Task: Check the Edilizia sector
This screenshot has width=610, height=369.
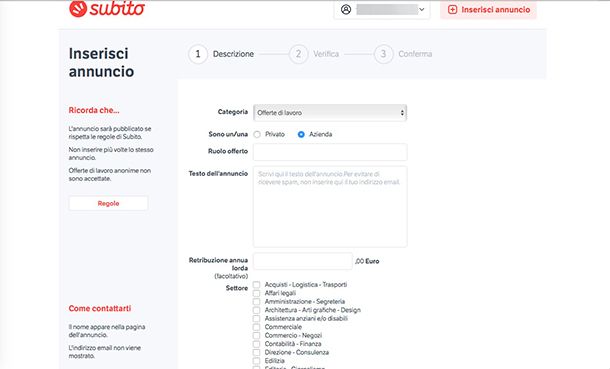Action: coord(256,361)
